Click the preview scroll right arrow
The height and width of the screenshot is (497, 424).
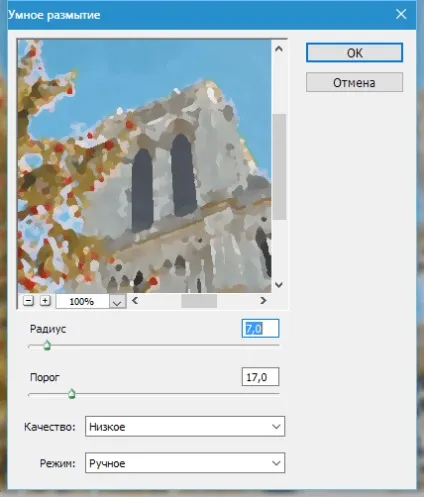point(263,301)
